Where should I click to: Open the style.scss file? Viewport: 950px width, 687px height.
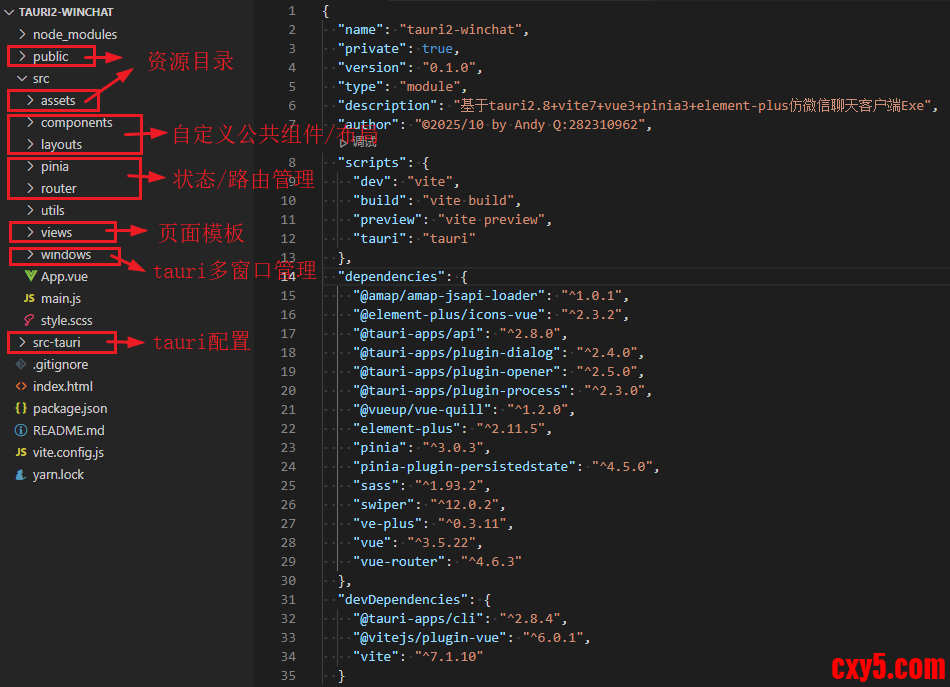[x=67, y=320]
